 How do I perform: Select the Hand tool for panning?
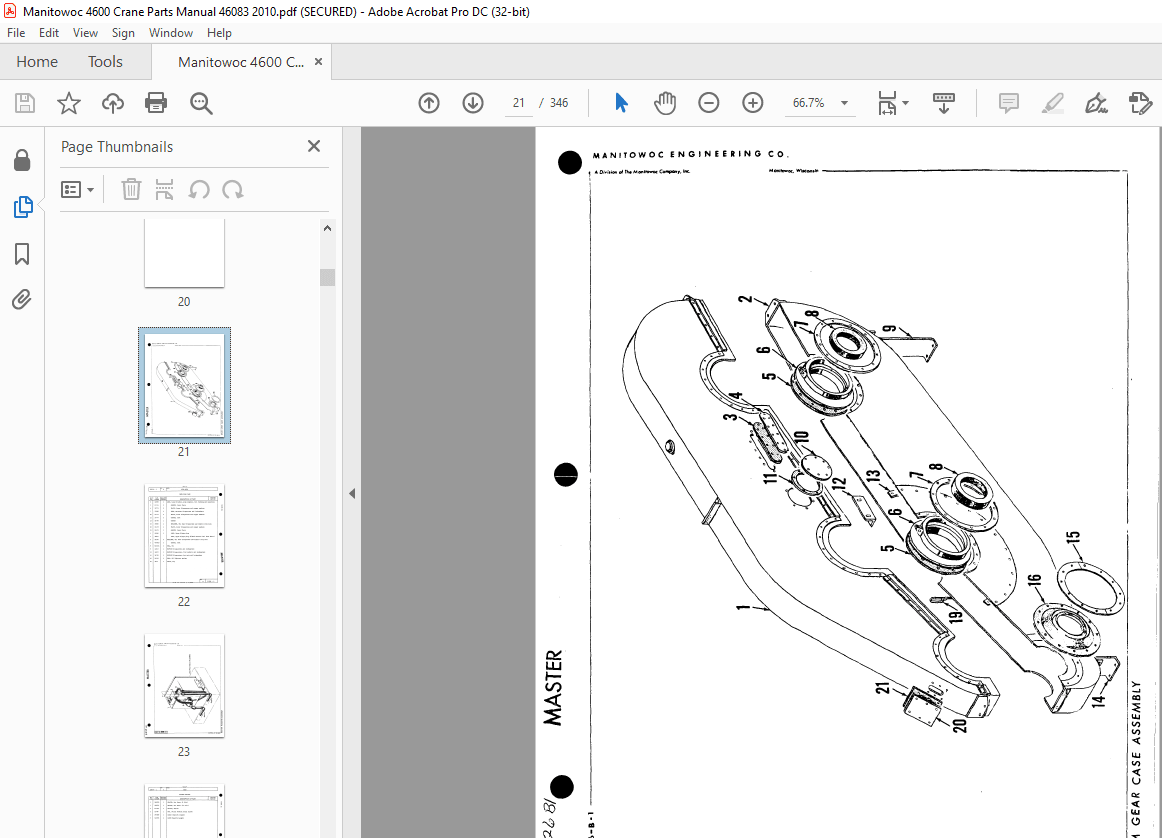tap(665, 102)
